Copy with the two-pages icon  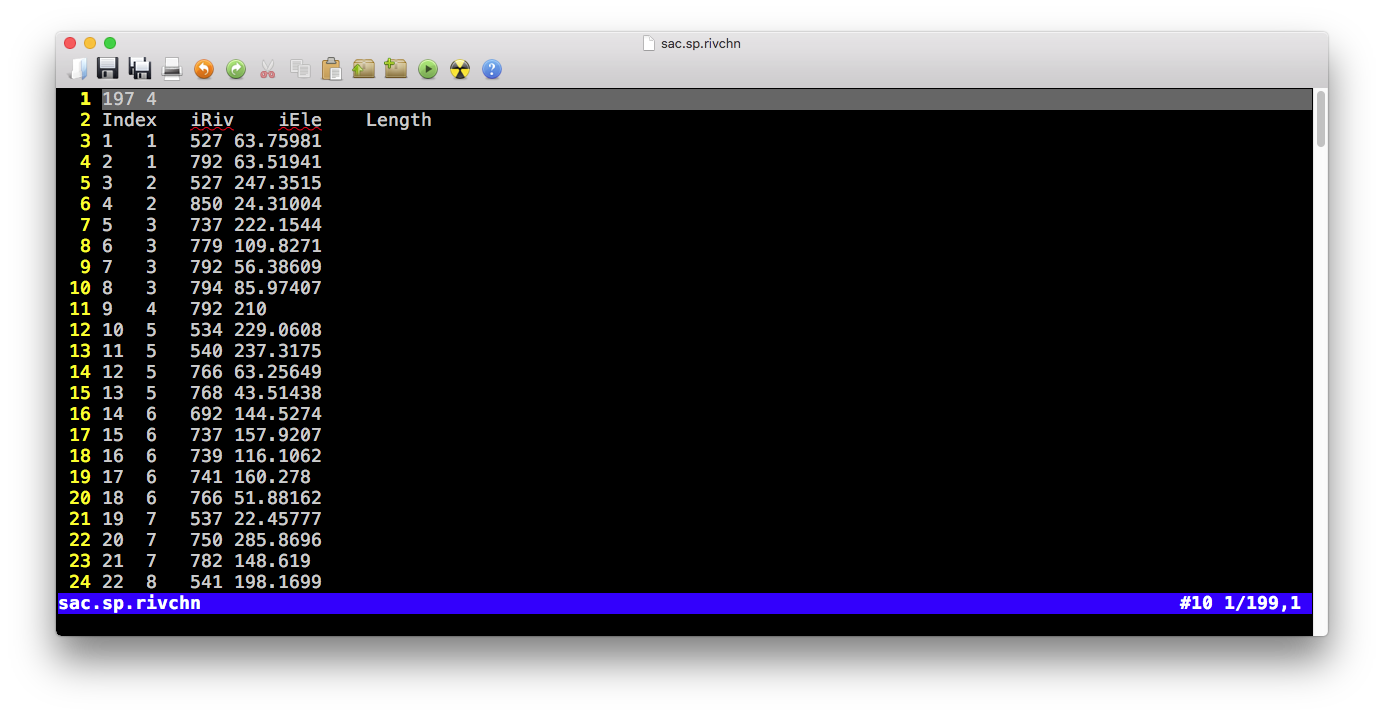tap(300, 69)
